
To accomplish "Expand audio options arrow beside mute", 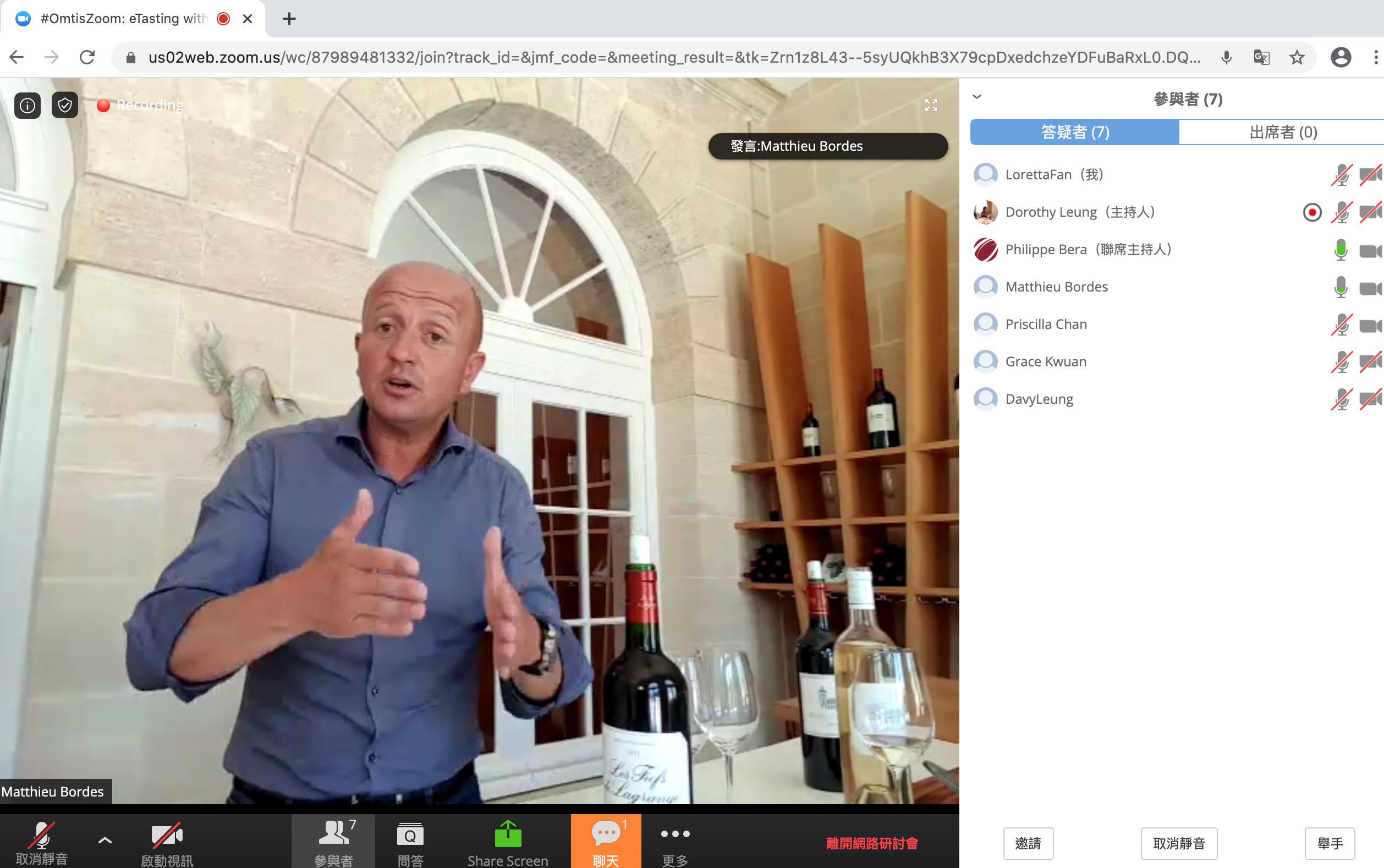I will point(105,840).
